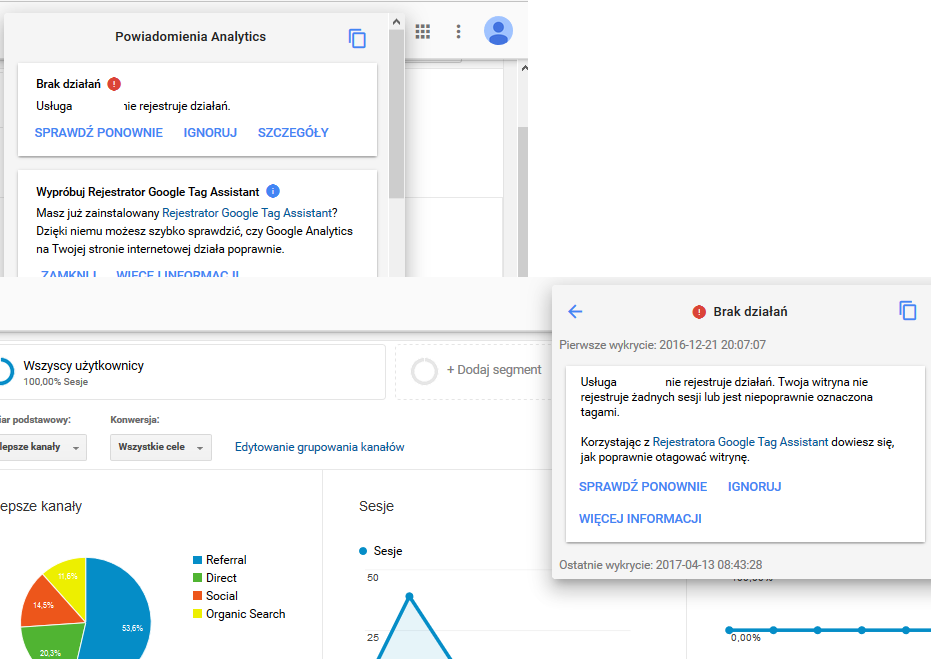The image size is (931, 669).
Task: Click 'Wypróbuj Rejestrator Google Tag Assistant' title
Action: (x=148, y=192)
